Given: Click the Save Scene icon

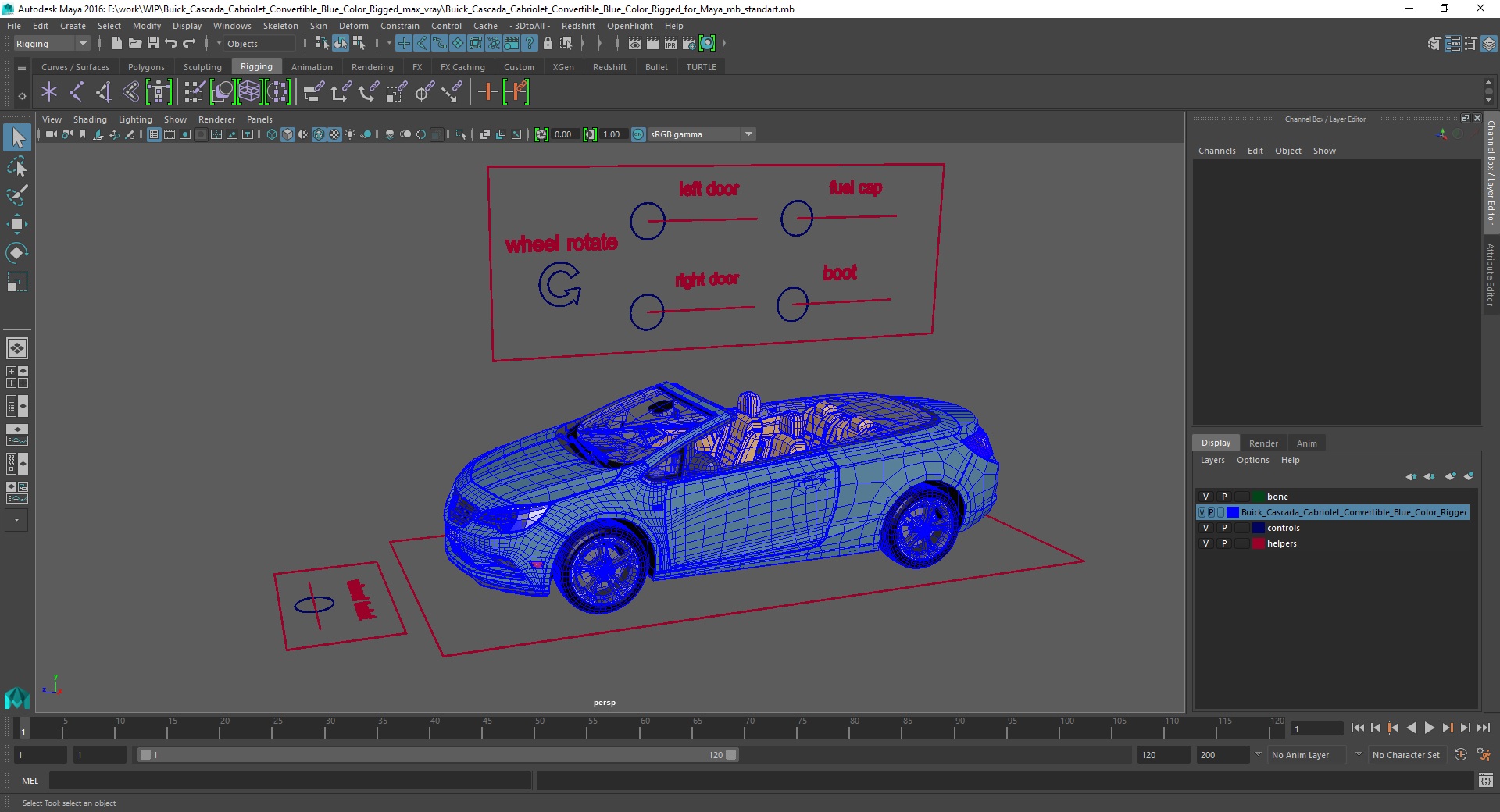Looking at the screenshot, I should click(153, 44).
